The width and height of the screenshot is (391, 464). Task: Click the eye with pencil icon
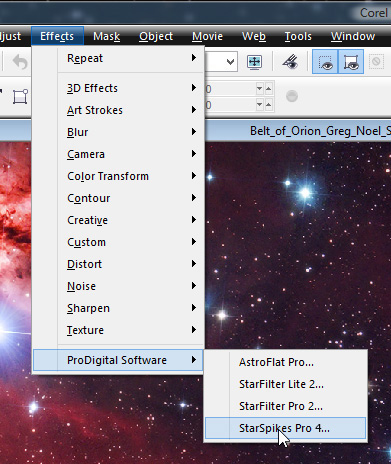coord(289,62)
